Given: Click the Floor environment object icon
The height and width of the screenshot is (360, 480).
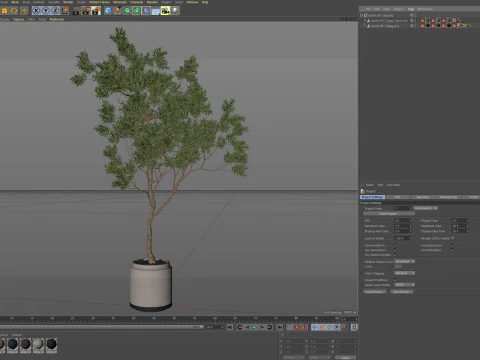Looking at the screenshot, I should [156, 11].
